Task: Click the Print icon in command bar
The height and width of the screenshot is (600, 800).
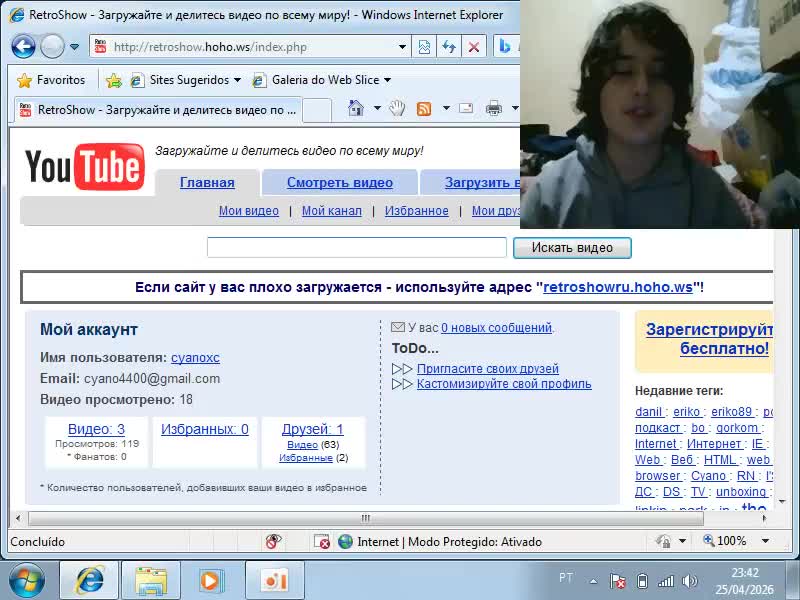Action: point(493,109)
